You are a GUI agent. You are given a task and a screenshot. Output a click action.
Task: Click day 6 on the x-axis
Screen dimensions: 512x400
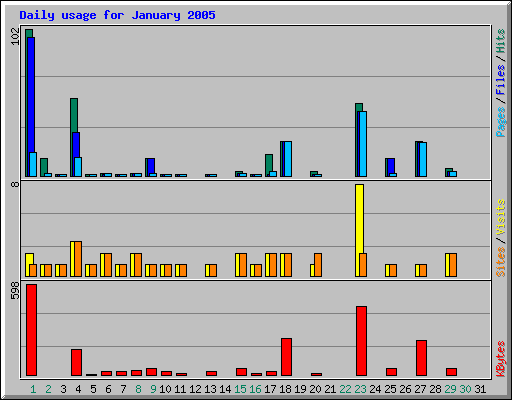[108, 389]
